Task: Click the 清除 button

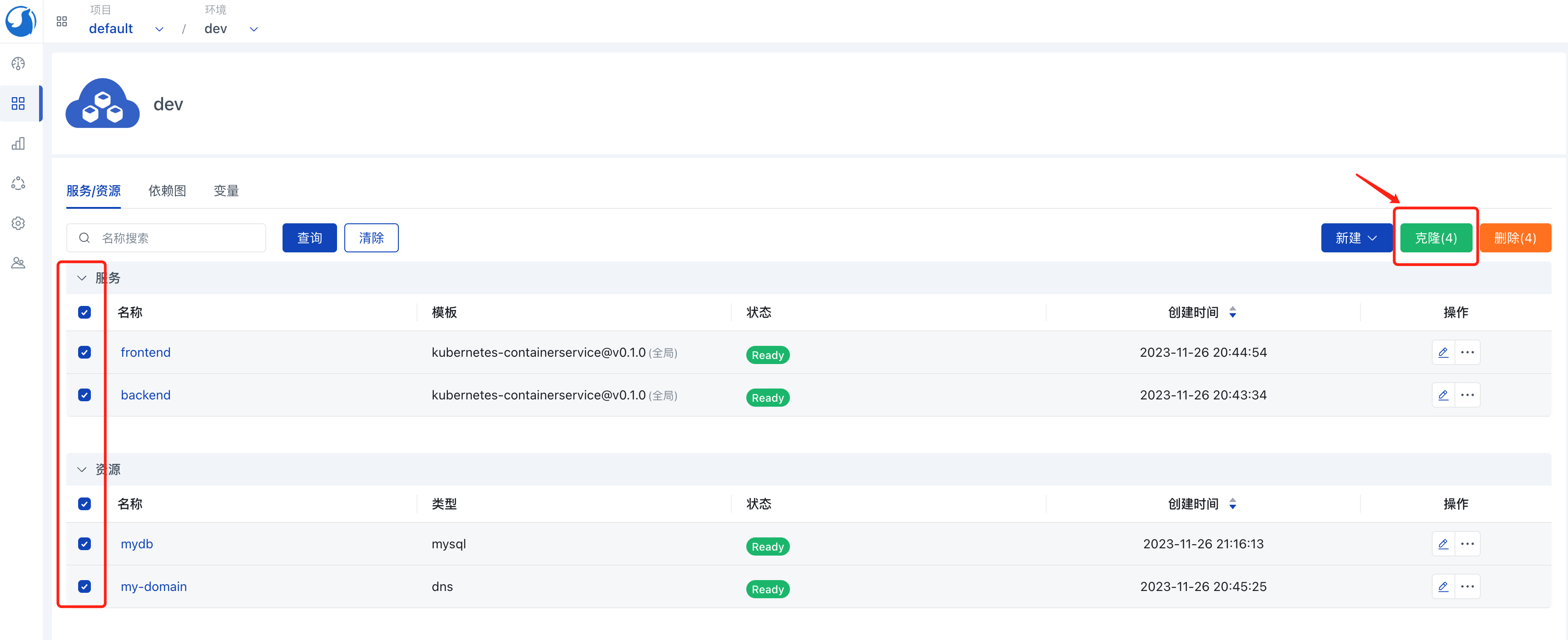Action: click(371, 238)
